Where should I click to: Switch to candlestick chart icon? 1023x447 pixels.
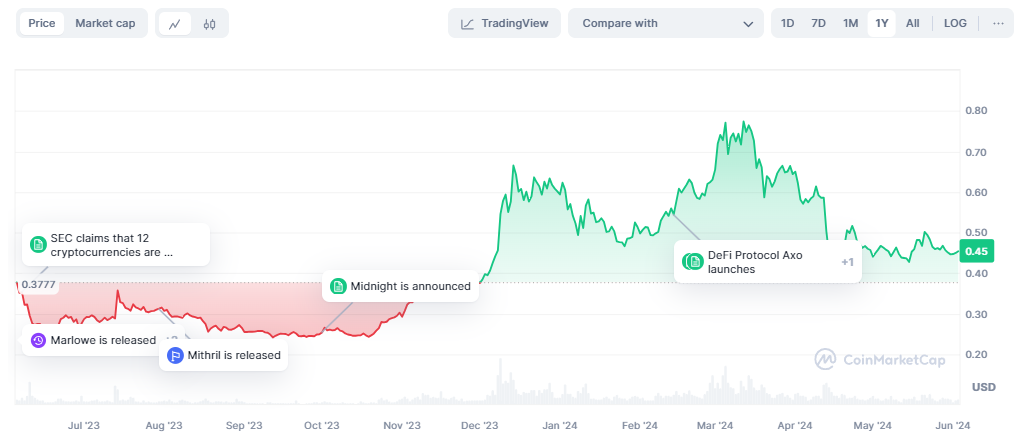click(209, 23)
